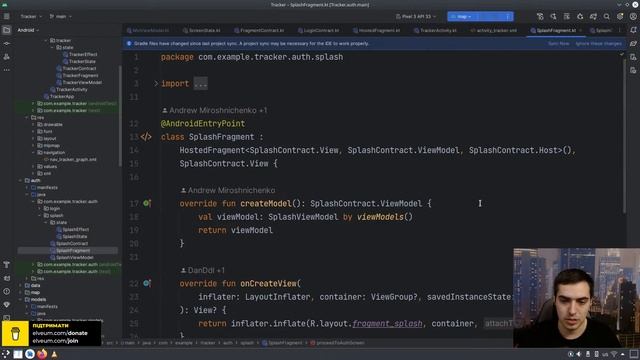Select SplashViewModel file in project tree
Screen dimensions: 640x360
coord(74,258)
